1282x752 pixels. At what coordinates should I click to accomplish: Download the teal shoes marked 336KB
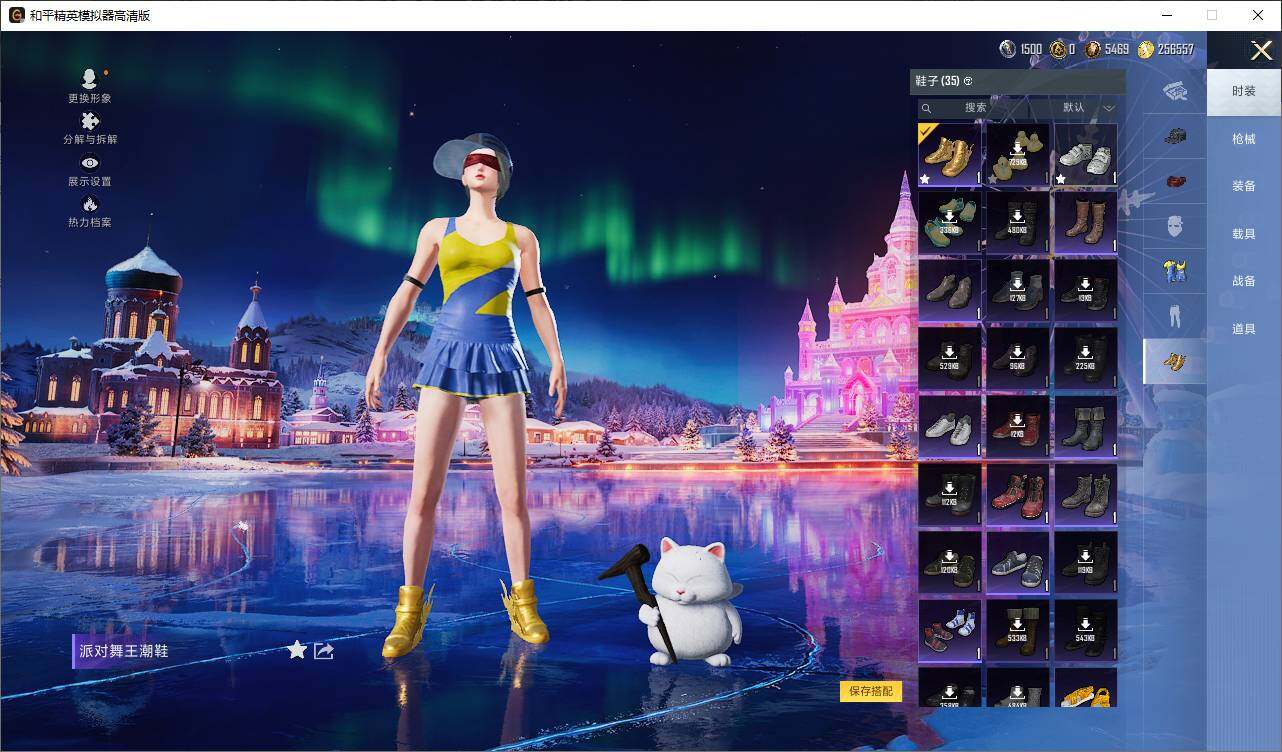click(950, 223)
